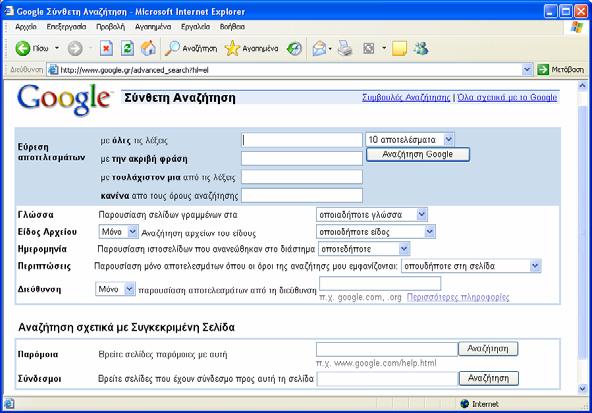Stop page loading with red X icon
This screenshot has height=413, width=592.
tap(106, 48)
